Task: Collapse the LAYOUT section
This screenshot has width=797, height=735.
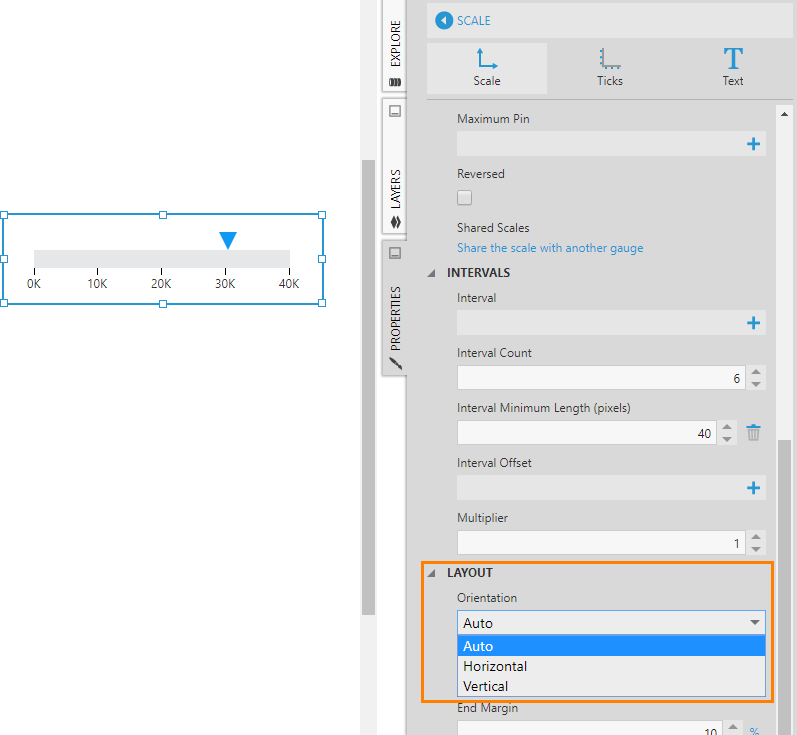Action: [x=433, y=573]
